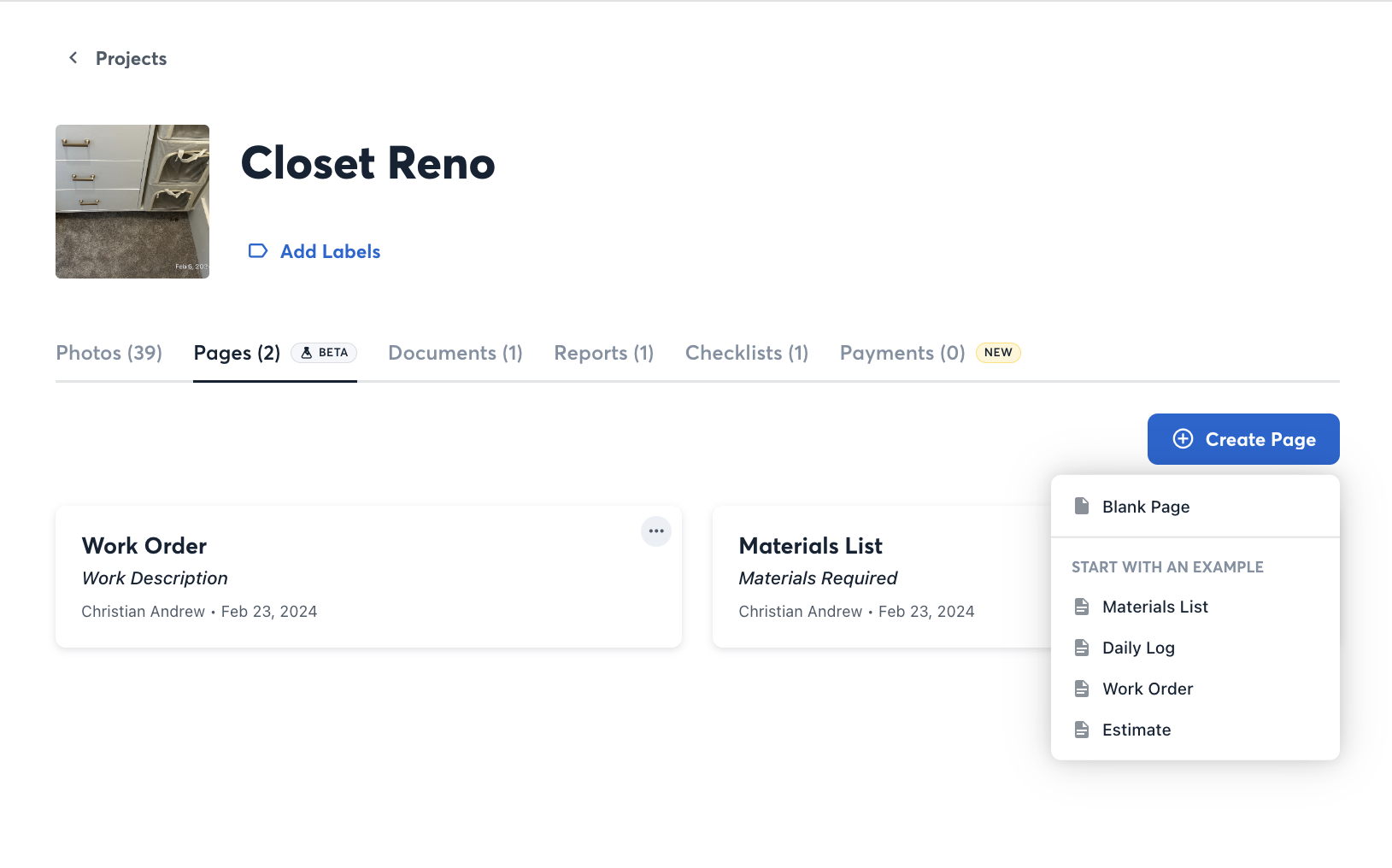Screen dimensions: 1392x868
Task: Switch to the Photos (39) tab
Action: point(109,353)
